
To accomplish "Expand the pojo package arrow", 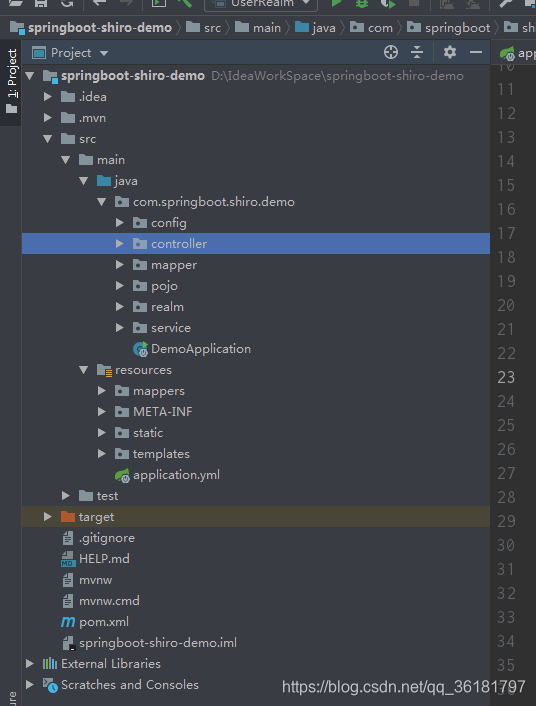I will (x=120, y=285).
